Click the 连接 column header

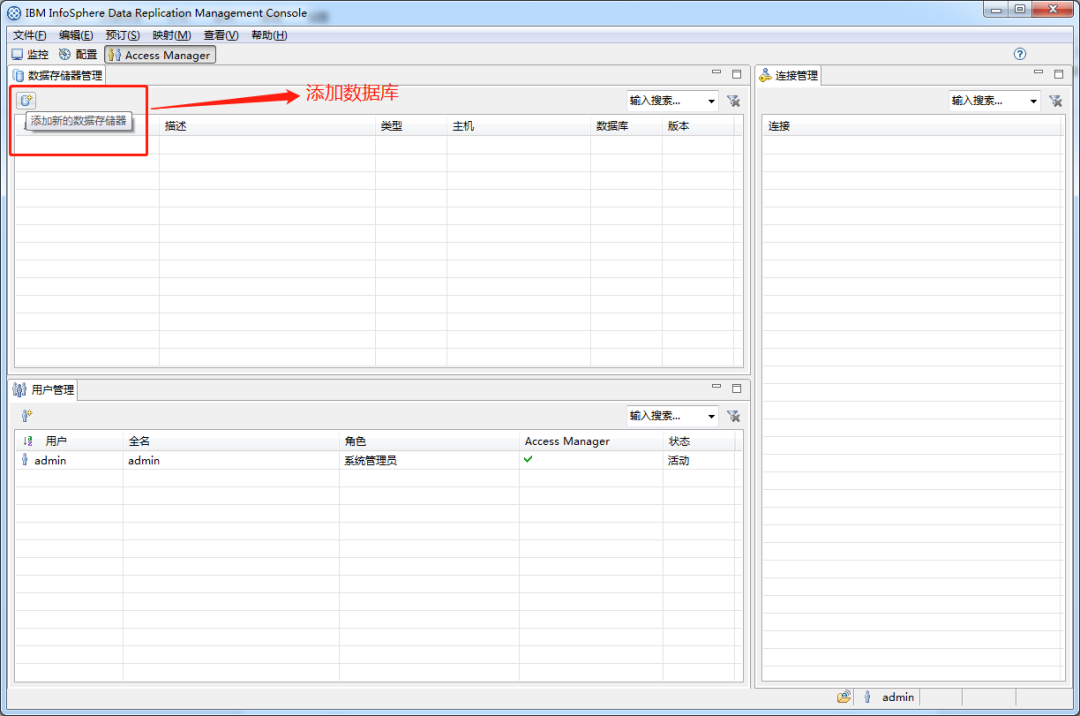(912, 126)
